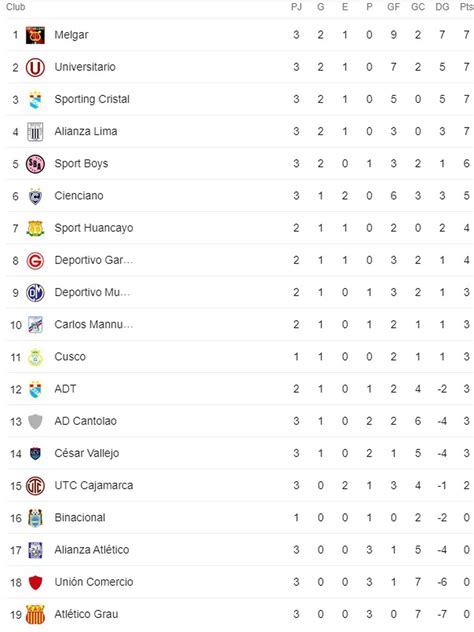474x632 pixels.
Task: Click the Unión Comercio red shield icon
Action: [x=35, y=582]
